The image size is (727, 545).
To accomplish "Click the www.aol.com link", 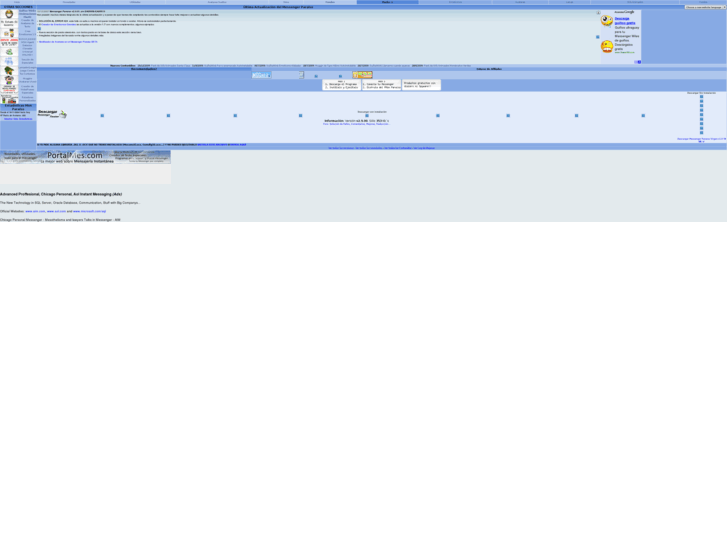I will tap(56, 211).
